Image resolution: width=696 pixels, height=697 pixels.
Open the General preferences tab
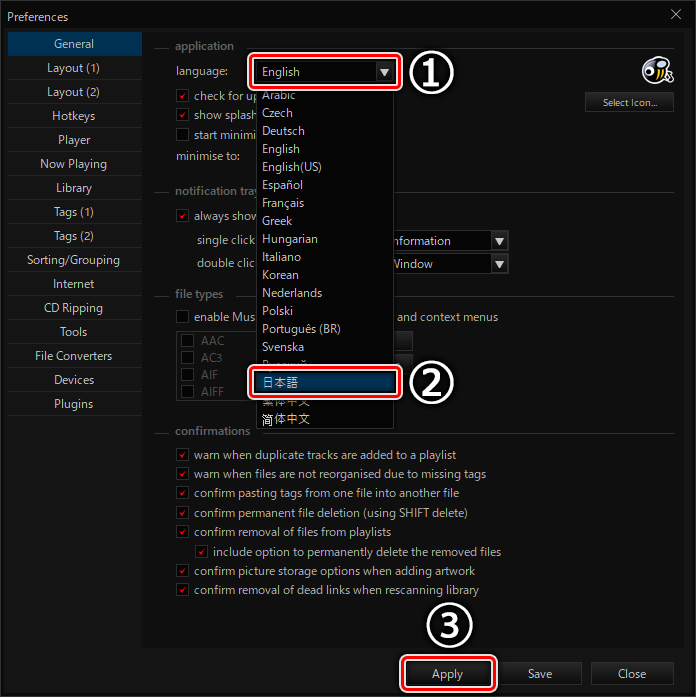tap(74, 44)
